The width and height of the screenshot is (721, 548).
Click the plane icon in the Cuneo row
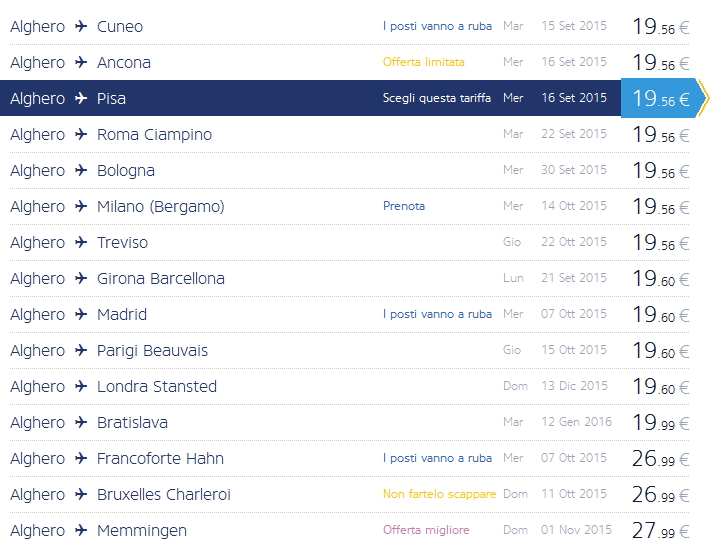point(81,27)
